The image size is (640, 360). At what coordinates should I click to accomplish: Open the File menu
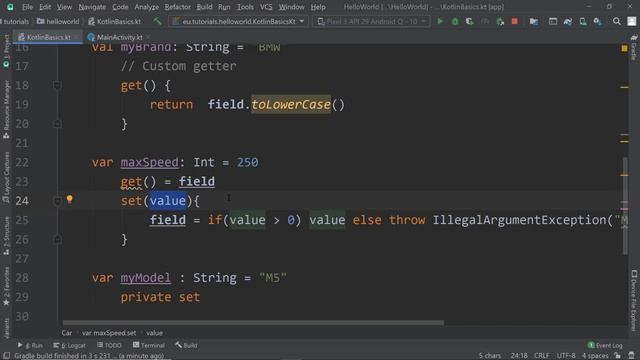pyautogui.click(x=27, y=7)
